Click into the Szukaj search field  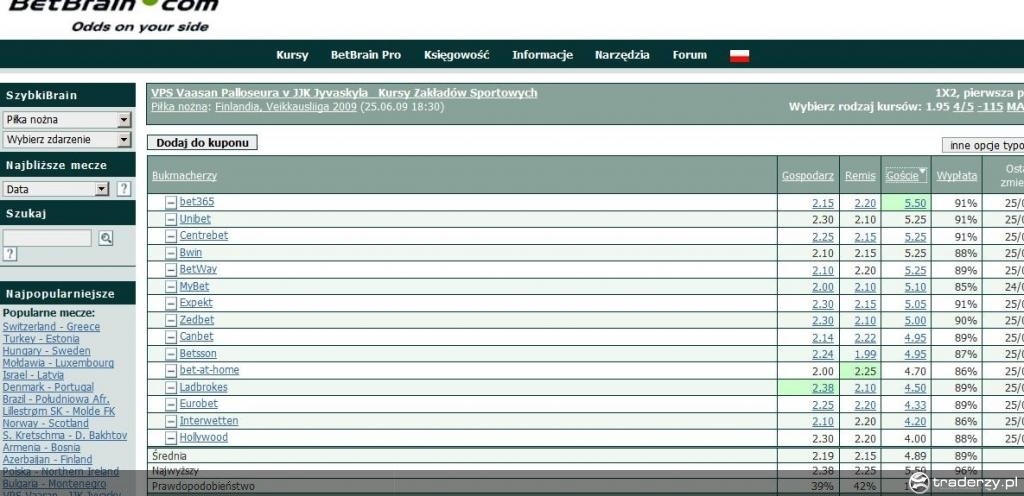47,238
